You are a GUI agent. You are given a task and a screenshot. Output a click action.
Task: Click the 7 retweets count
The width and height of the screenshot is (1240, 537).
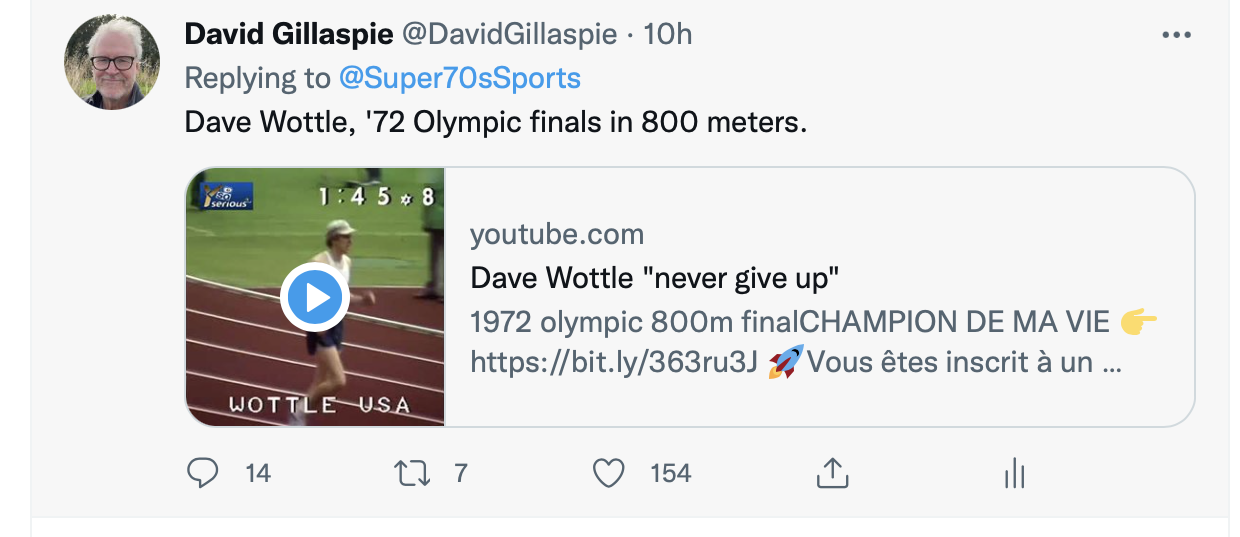pos(461,473)
